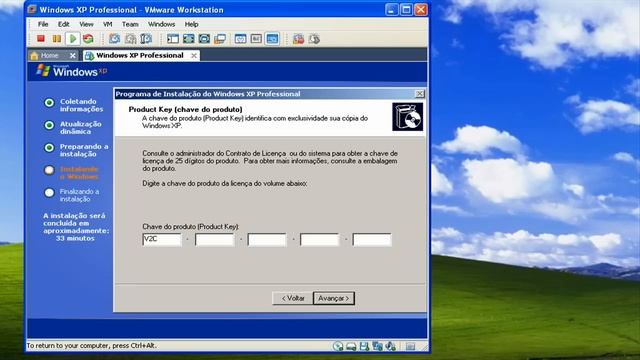Screen dimensions: 640x360
Task: Click the Quick Switch mode icon
Action: click(x=204, y=39)
